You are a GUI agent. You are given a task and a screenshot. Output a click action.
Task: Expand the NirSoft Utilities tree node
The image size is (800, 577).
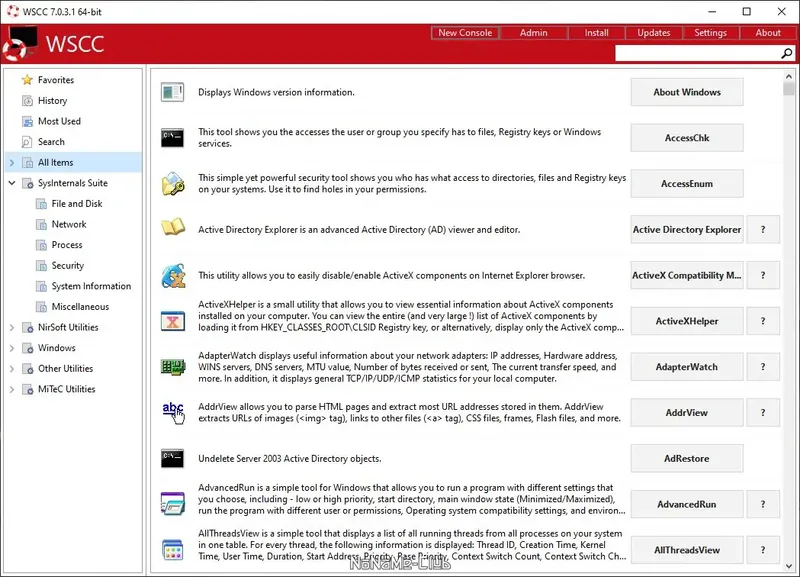point(11,327)
